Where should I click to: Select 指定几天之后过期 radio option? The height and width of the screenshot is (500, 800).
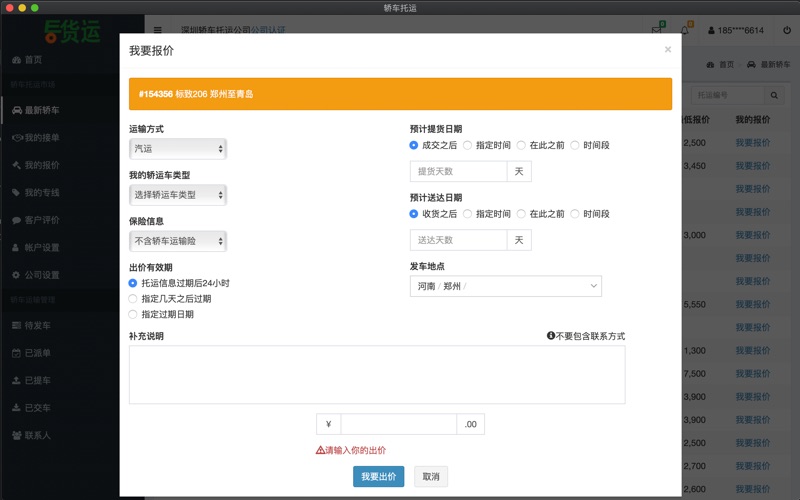[133, 299]
